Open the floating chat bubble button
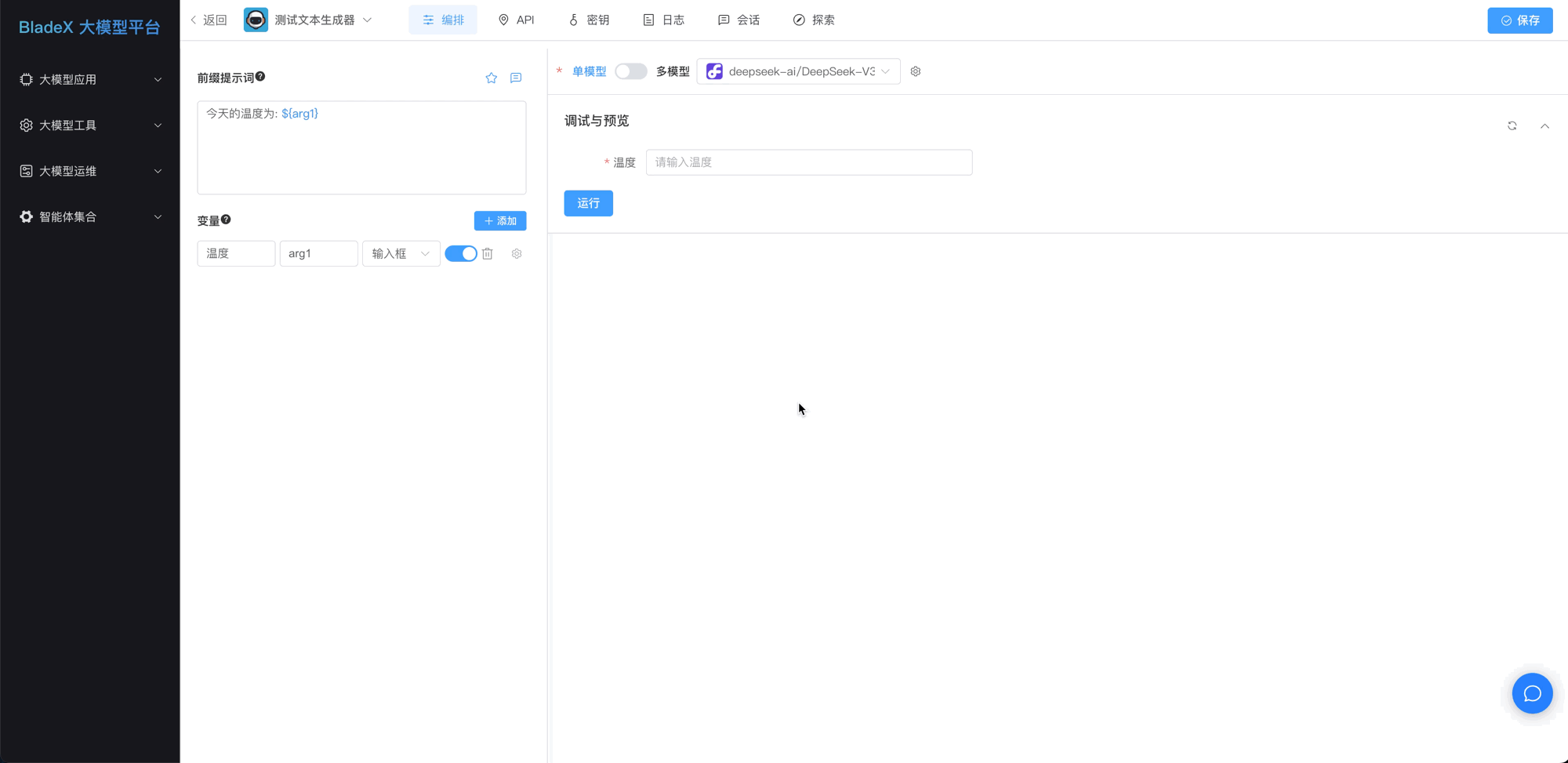 [1532, 693]
